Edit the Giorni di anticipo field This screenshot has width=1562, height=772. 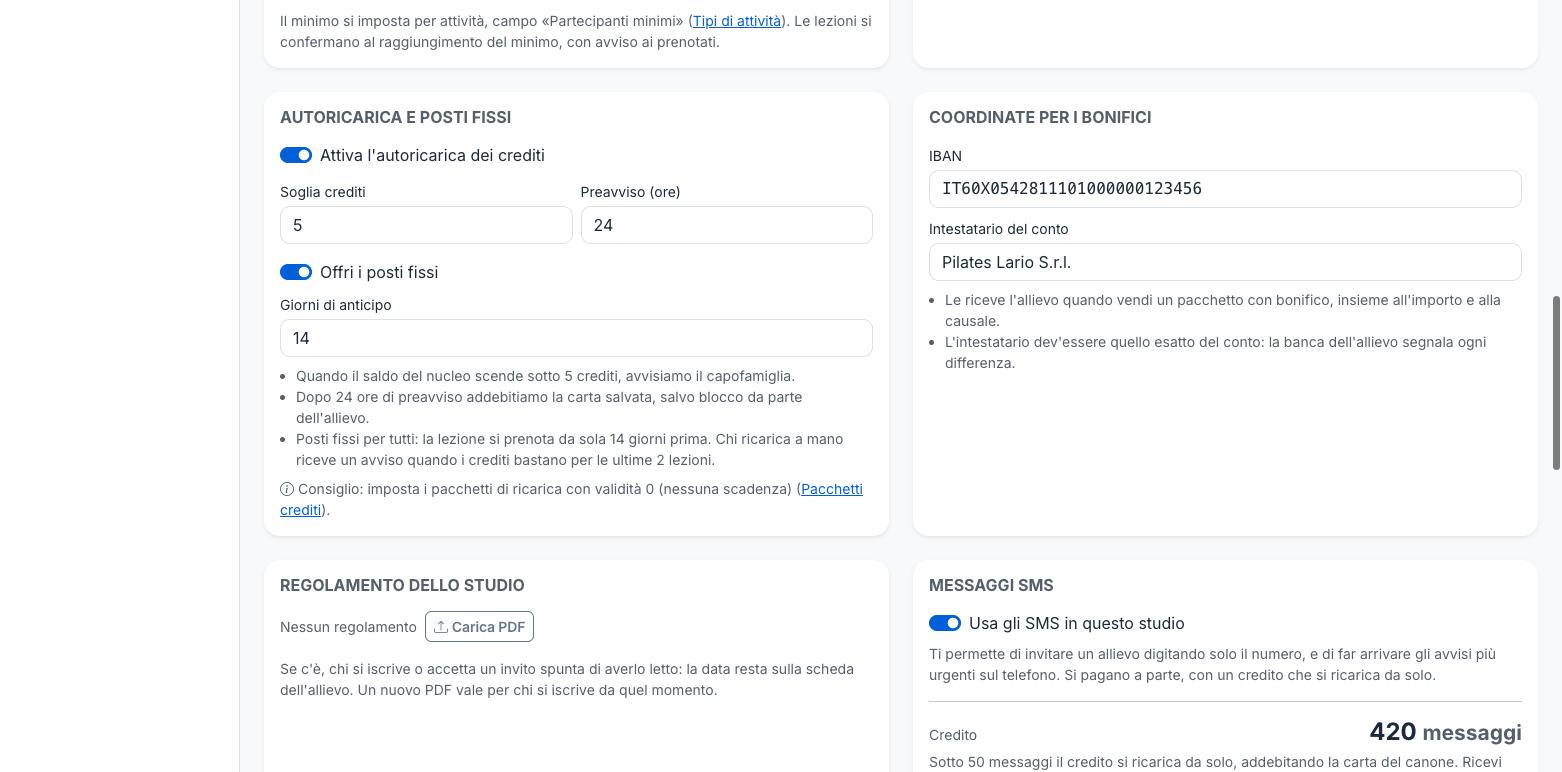click(576, 338)
